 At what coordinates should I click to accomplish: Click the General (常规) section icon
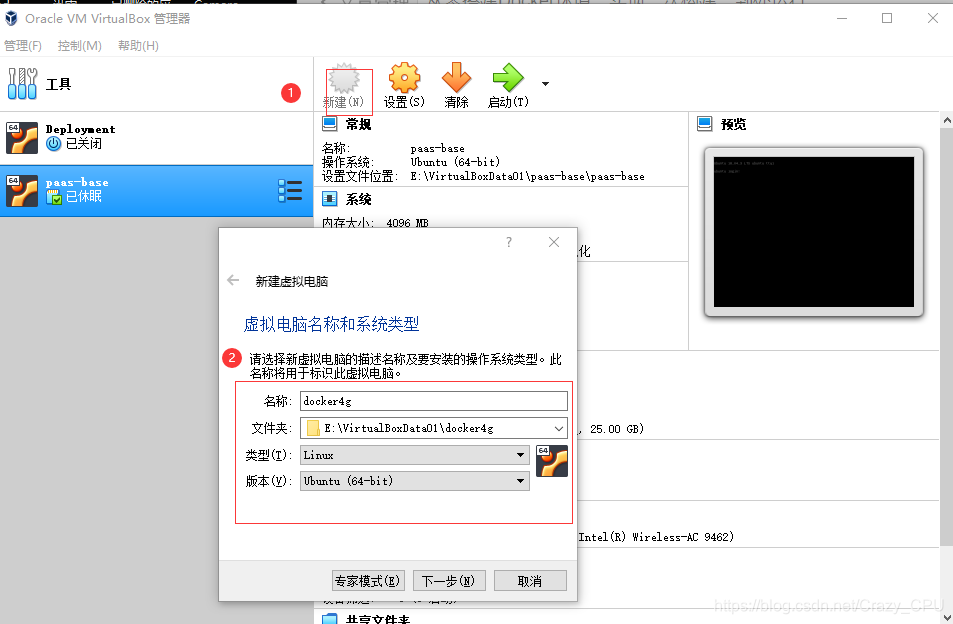tap(329, 124)
